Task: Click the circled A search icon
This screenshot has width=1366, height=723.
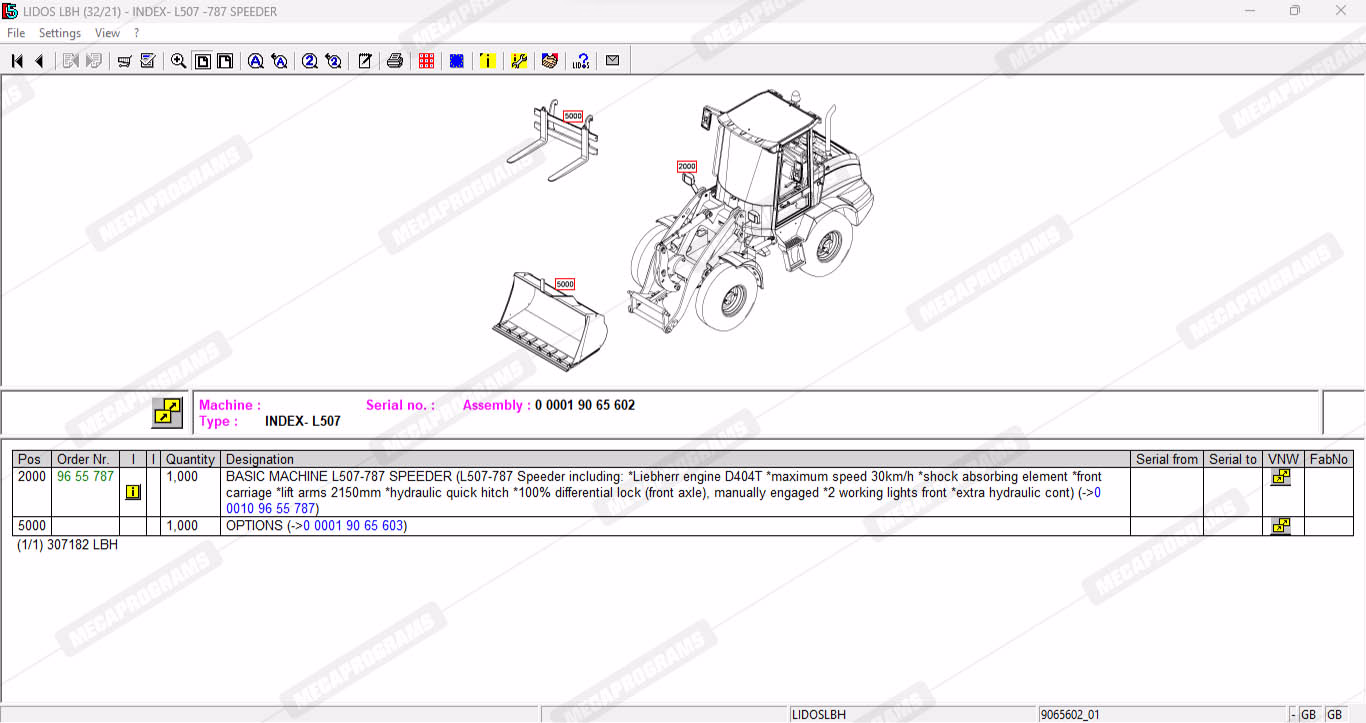Action: 256,61
